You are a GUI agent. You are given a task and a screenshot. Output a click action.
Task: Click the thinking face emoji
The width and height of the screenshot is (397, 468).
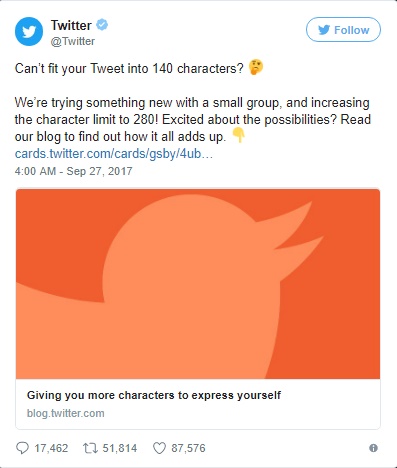point(256,68)
